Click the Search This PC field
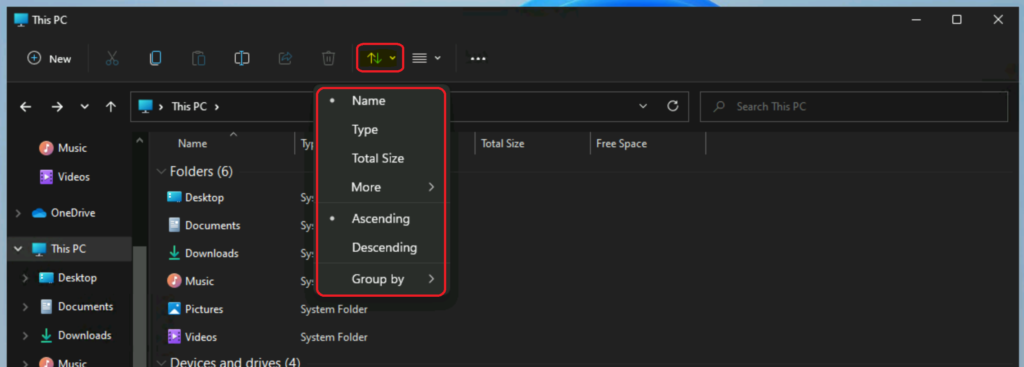The width and height of the screenshot is (1024, 367). click(854, 106)
